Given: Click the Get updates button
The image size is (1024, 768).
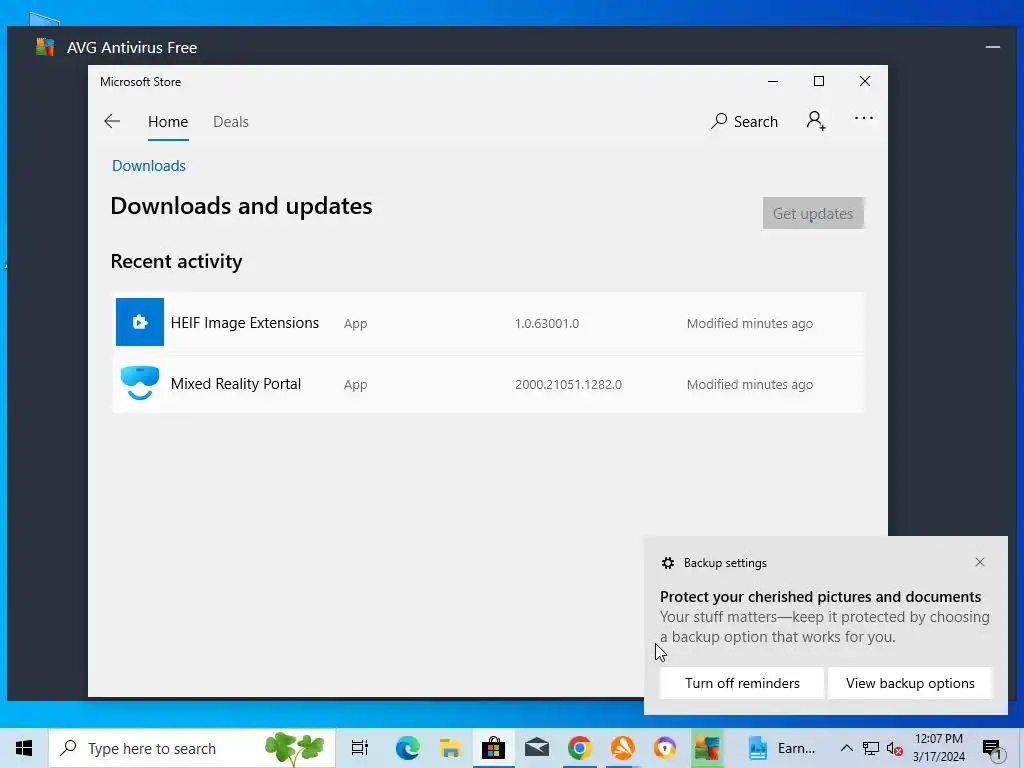Looking at the screenshot, I should pos(813,214).
